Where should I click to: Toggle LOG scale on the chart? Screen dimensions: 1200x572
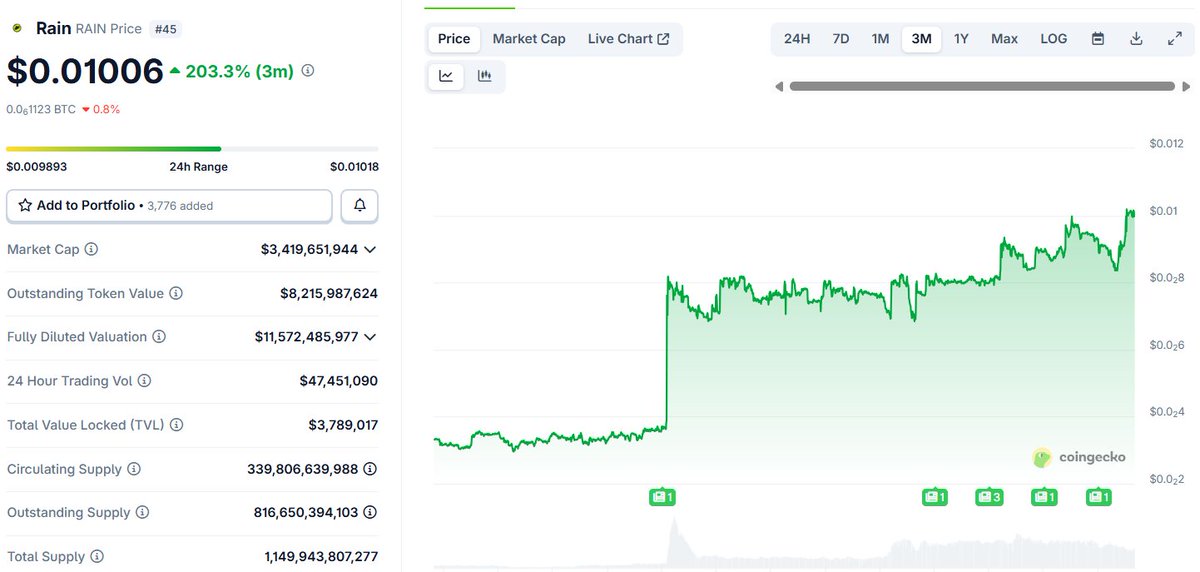[x=1054, y=39]
